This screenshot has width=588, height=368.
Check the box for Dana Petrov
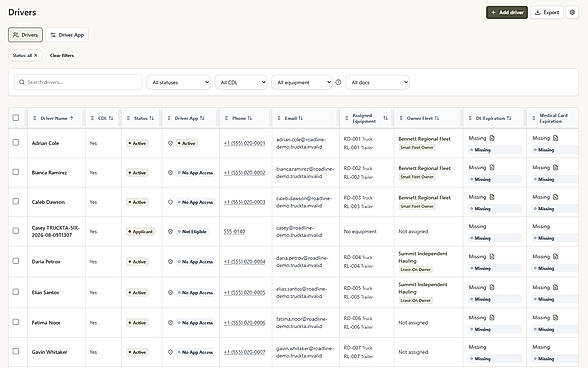tap(16, 261)
